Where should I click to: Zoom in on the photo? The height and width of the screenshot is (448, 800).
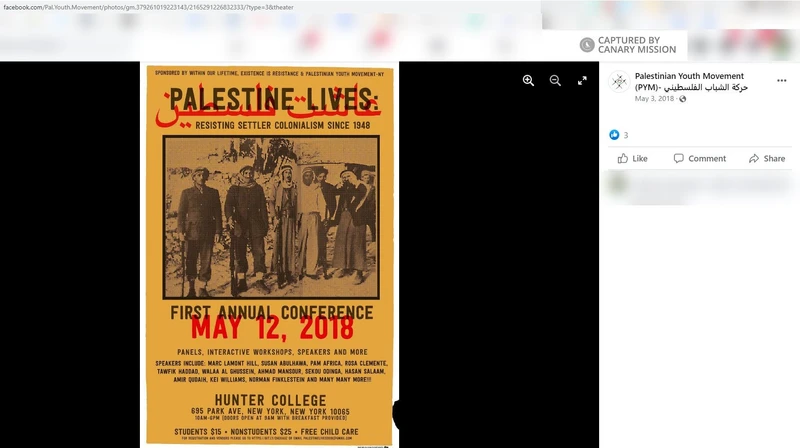click(x=528, y=80)
